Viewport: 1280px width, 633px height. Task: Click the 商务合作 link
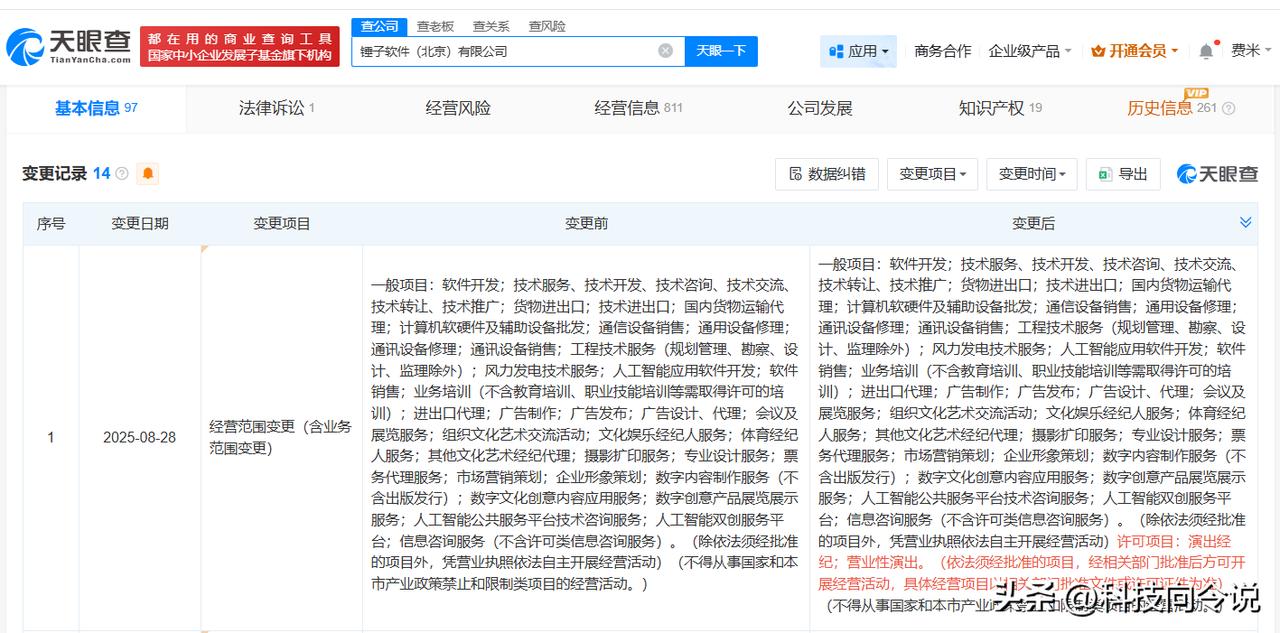coord(942,51)
